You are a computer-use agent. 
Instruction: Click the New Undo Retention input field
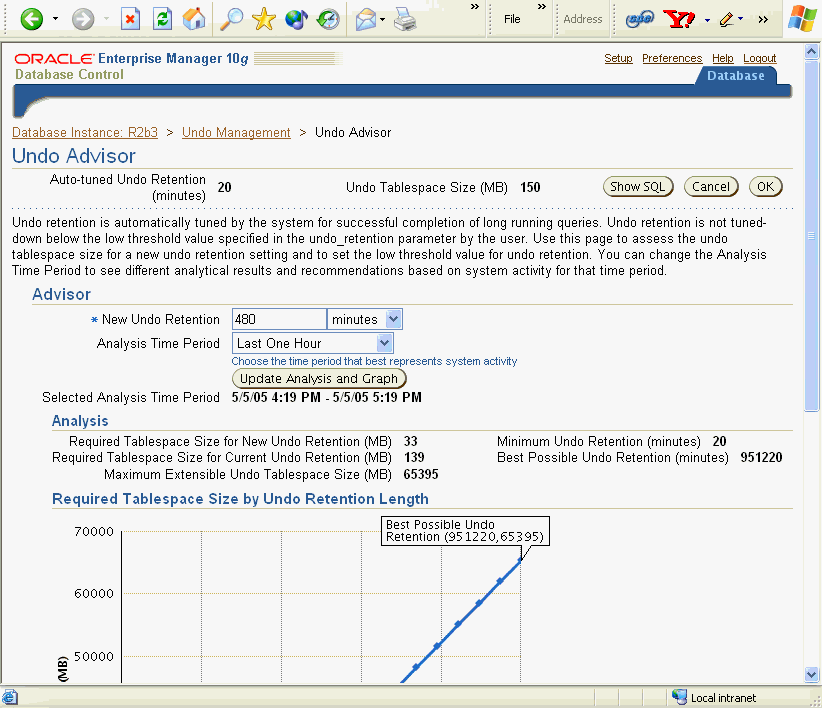click(279, 319)
